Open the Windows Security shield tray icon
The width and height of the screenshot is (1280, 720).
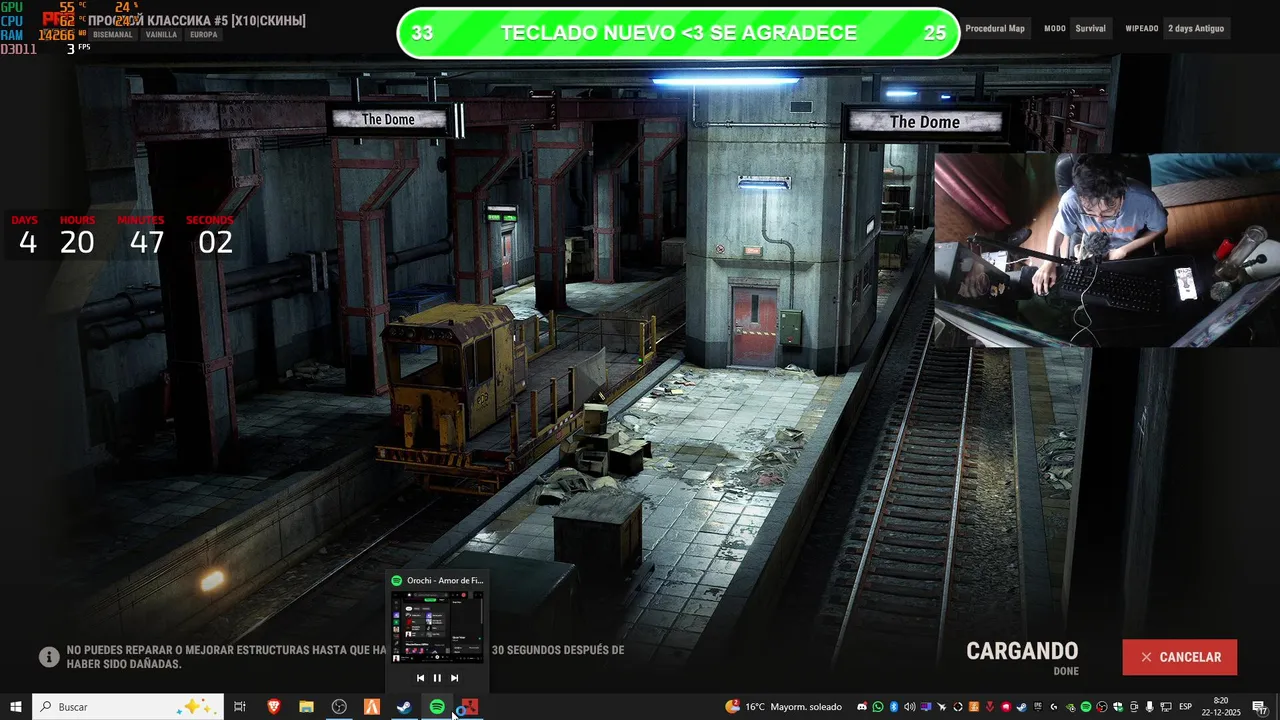(x=1117, y=707)
